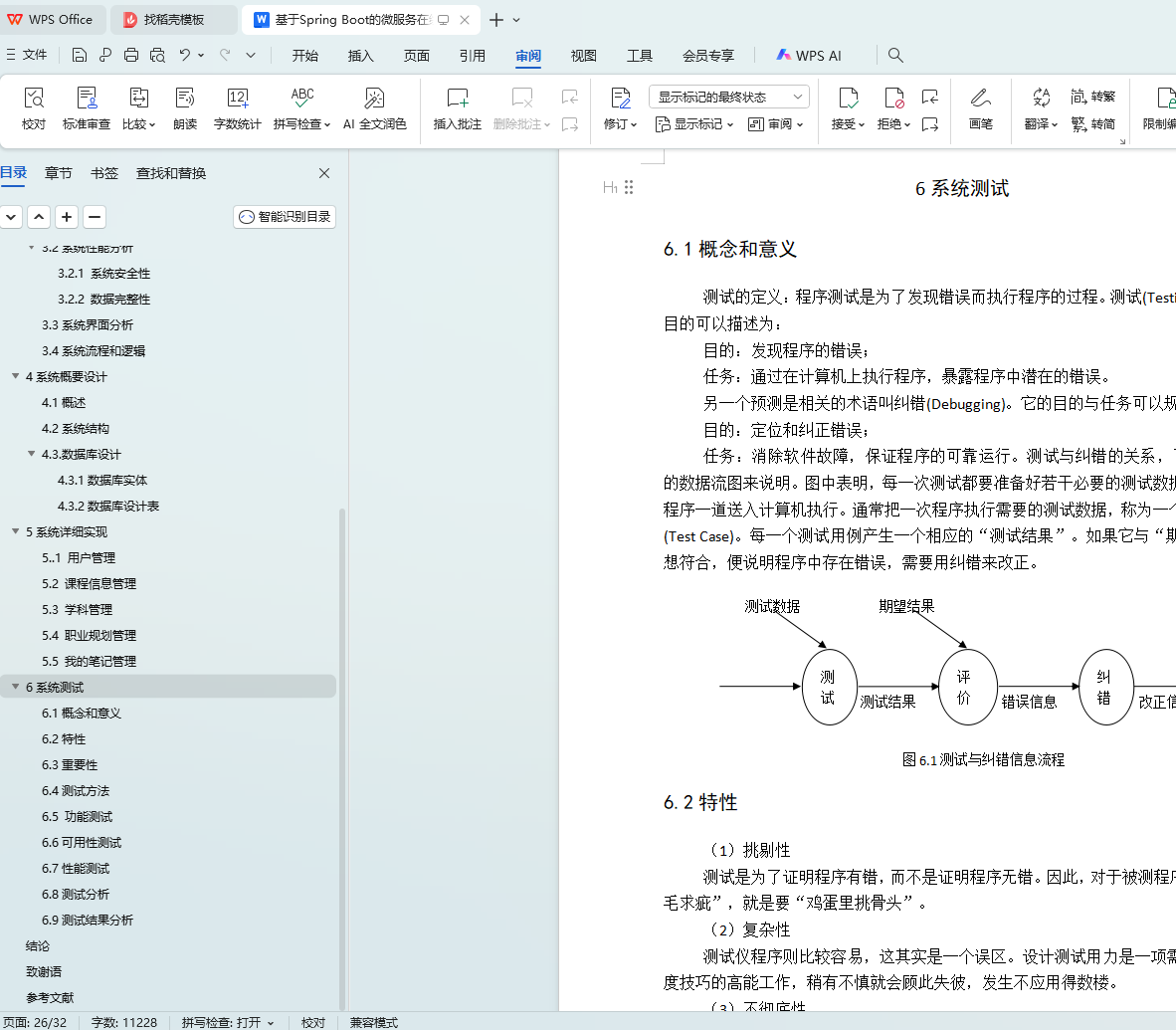This screenshot has height=1030, width=1176.
Task: Click previous change icon right of 拒绝
Action: pyautogui.click(x=930, y=97)
